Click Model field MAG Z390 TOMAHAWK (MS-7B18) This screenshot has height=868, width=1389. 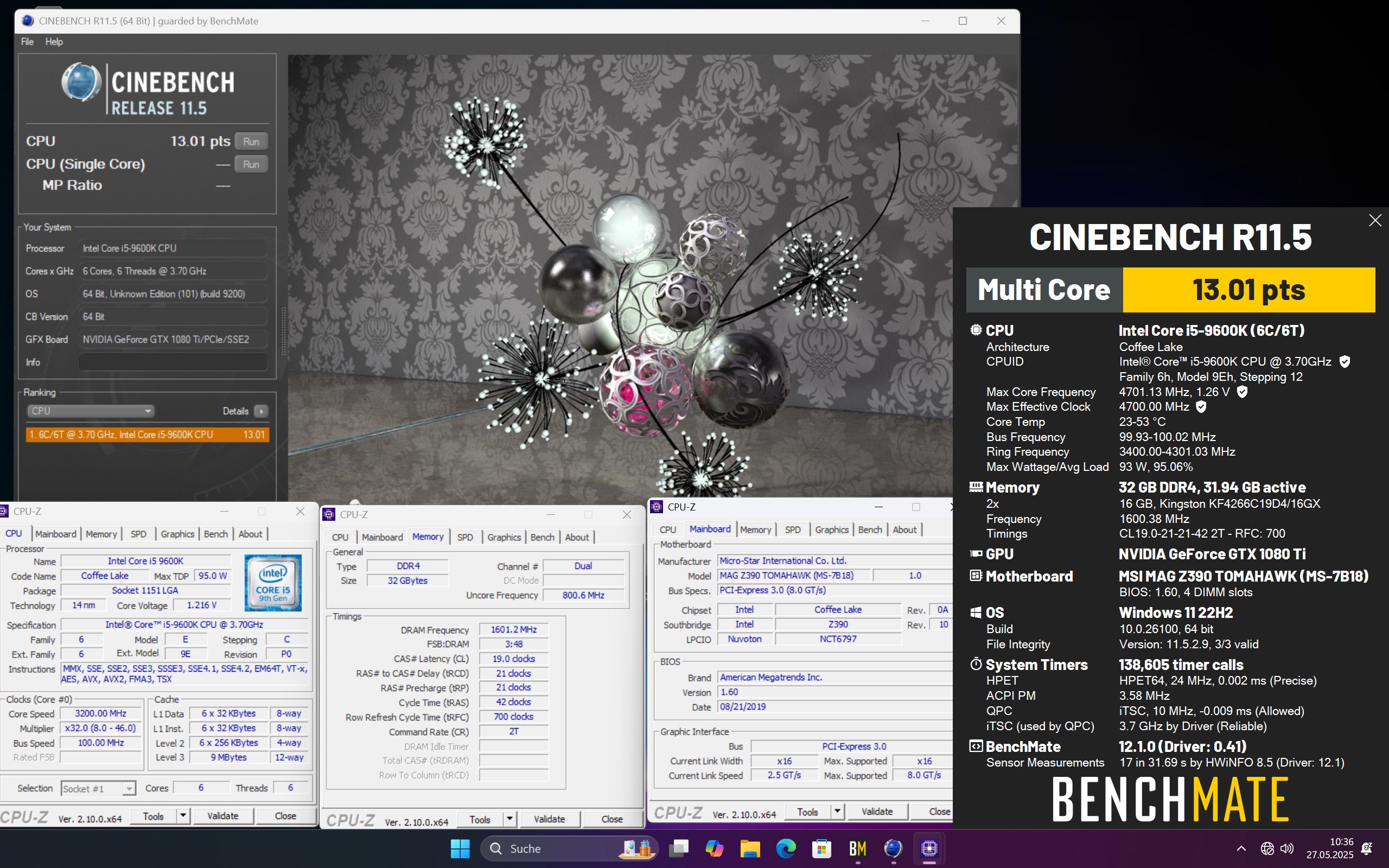coord(794,575)
